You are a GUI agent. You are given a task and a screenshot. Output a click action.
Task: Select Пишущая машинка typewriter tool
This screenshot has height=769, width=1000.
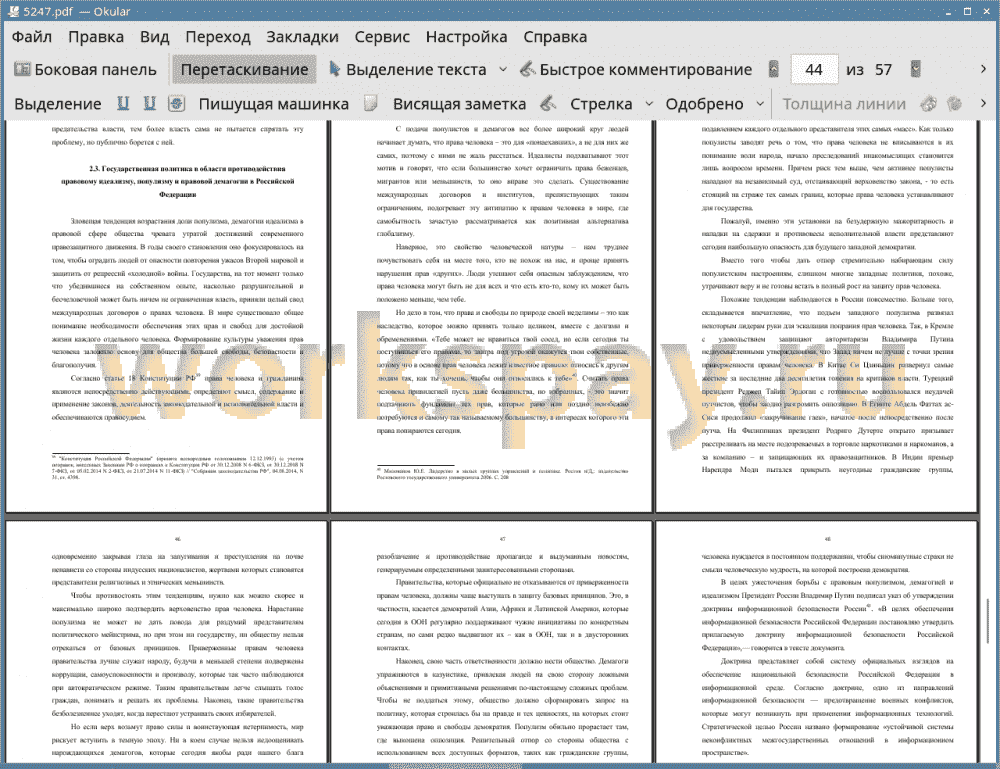[274, 104]
